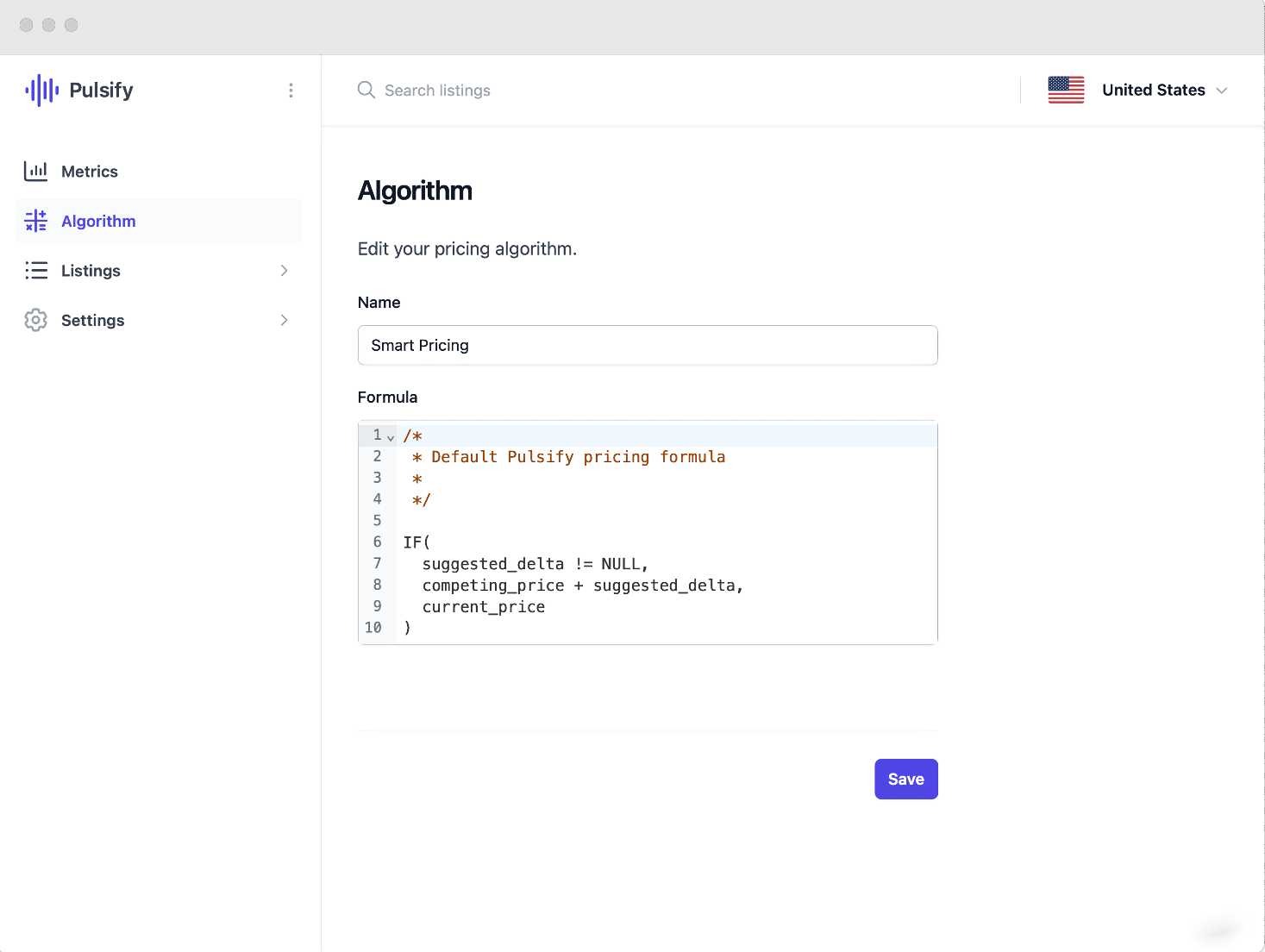The height and width of the screenshot is (952, 1265).
Task: Click the "IF(" code line
Action: point(416,542)
